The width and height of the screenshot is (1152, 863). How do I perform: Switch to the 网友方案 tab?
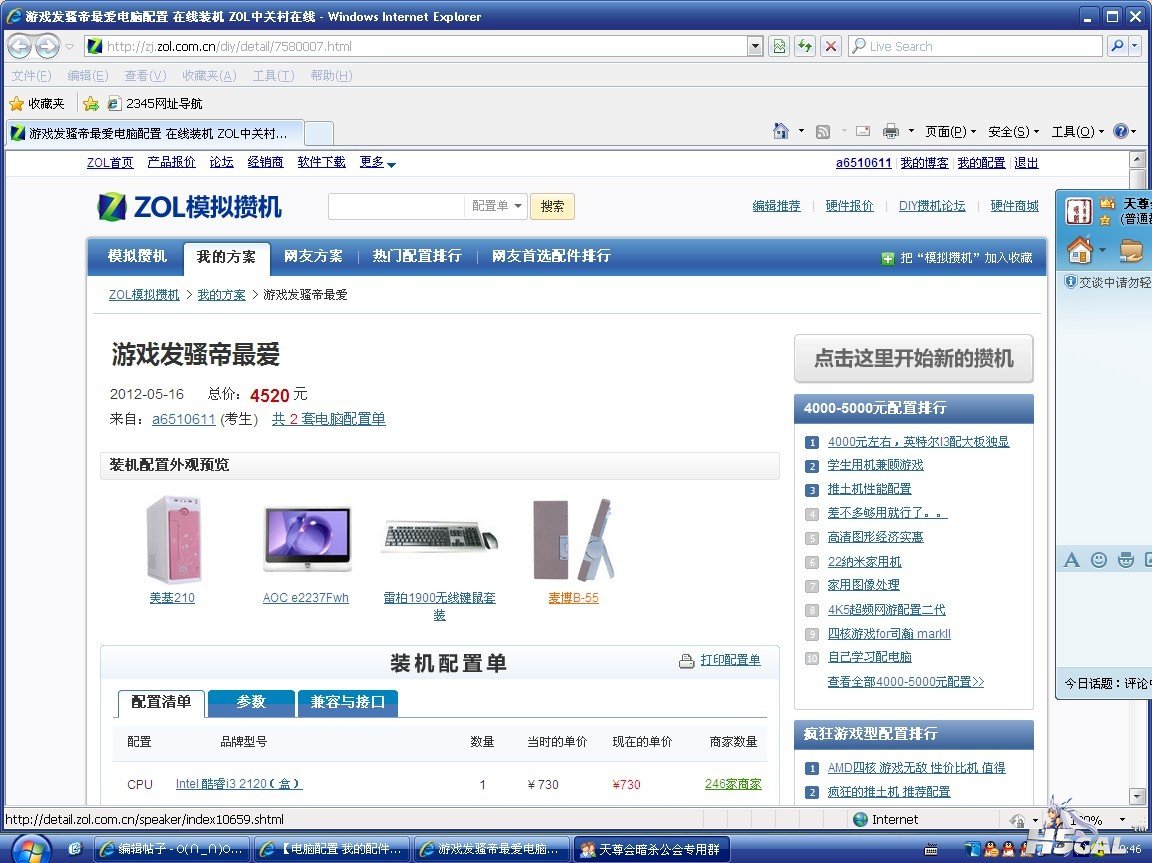click(313, 256)
